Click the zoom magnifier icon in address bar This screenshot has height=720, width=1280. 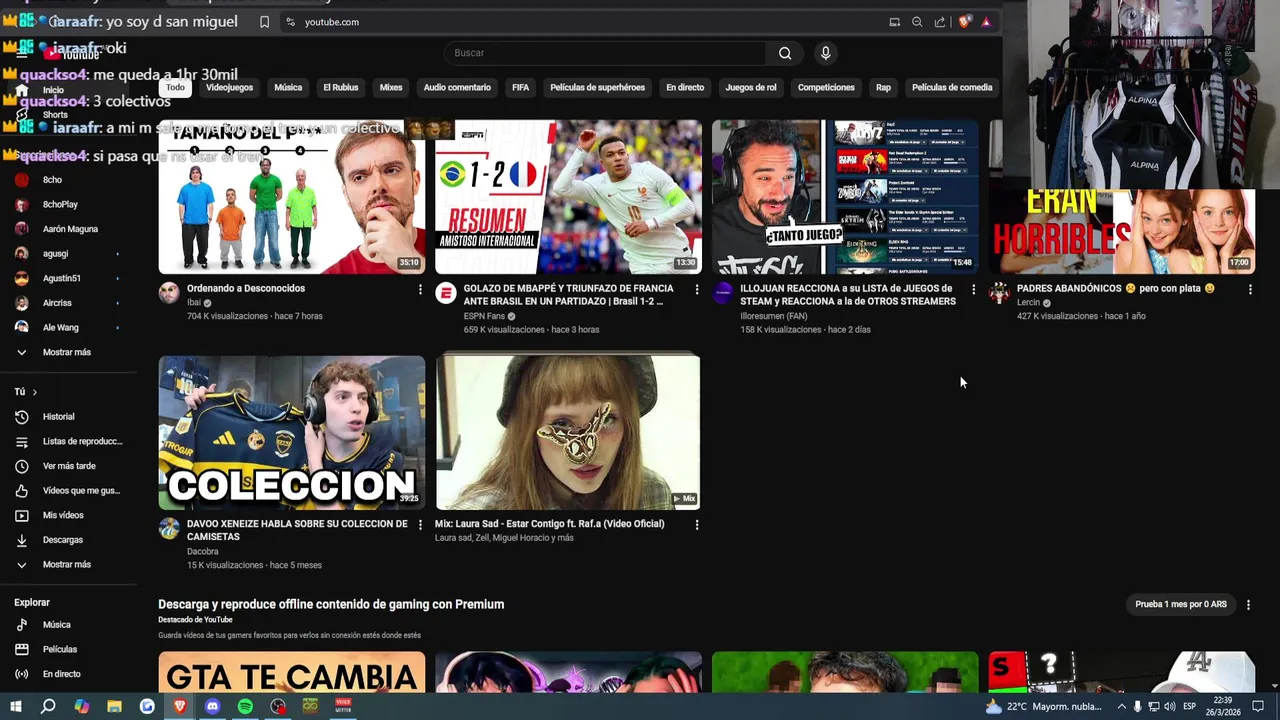[x=917, y=22]
